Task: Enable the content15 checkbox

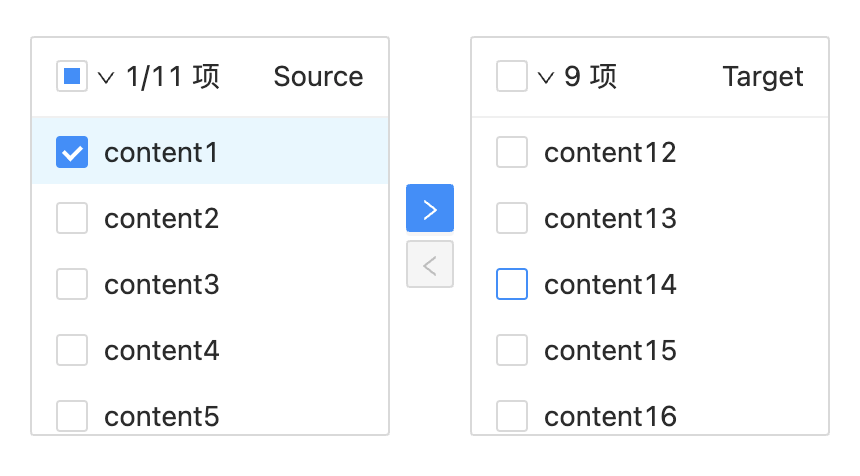Action: [x=512, y=350]
